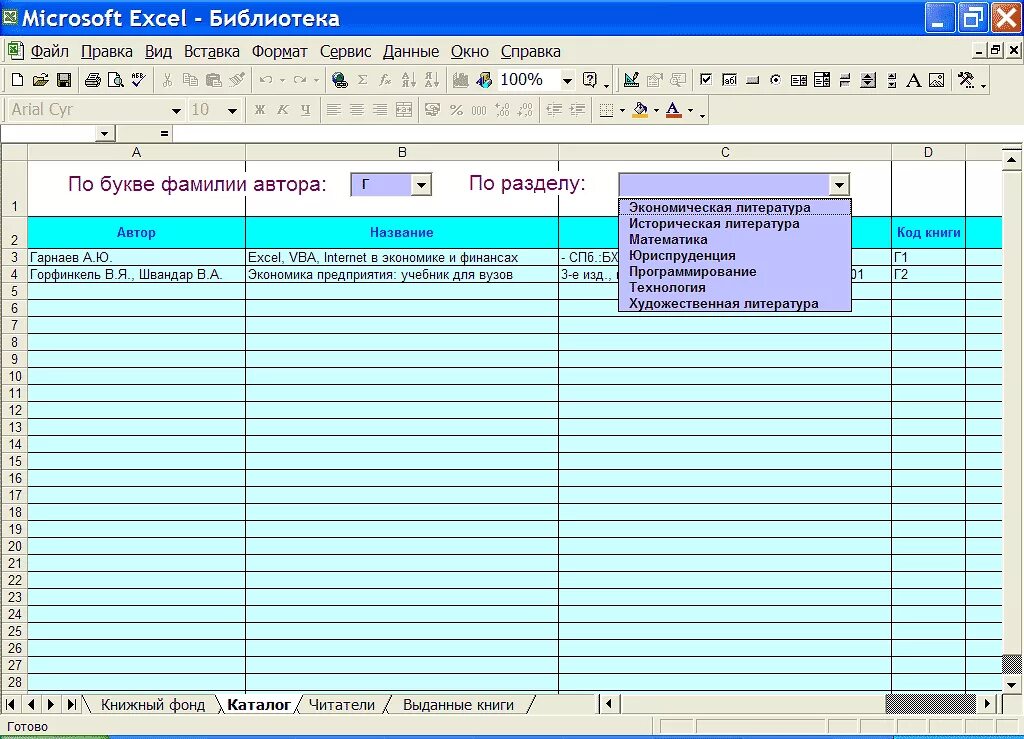
Task: Sort descending with the Я-А icon
Action: coord(432,80)
